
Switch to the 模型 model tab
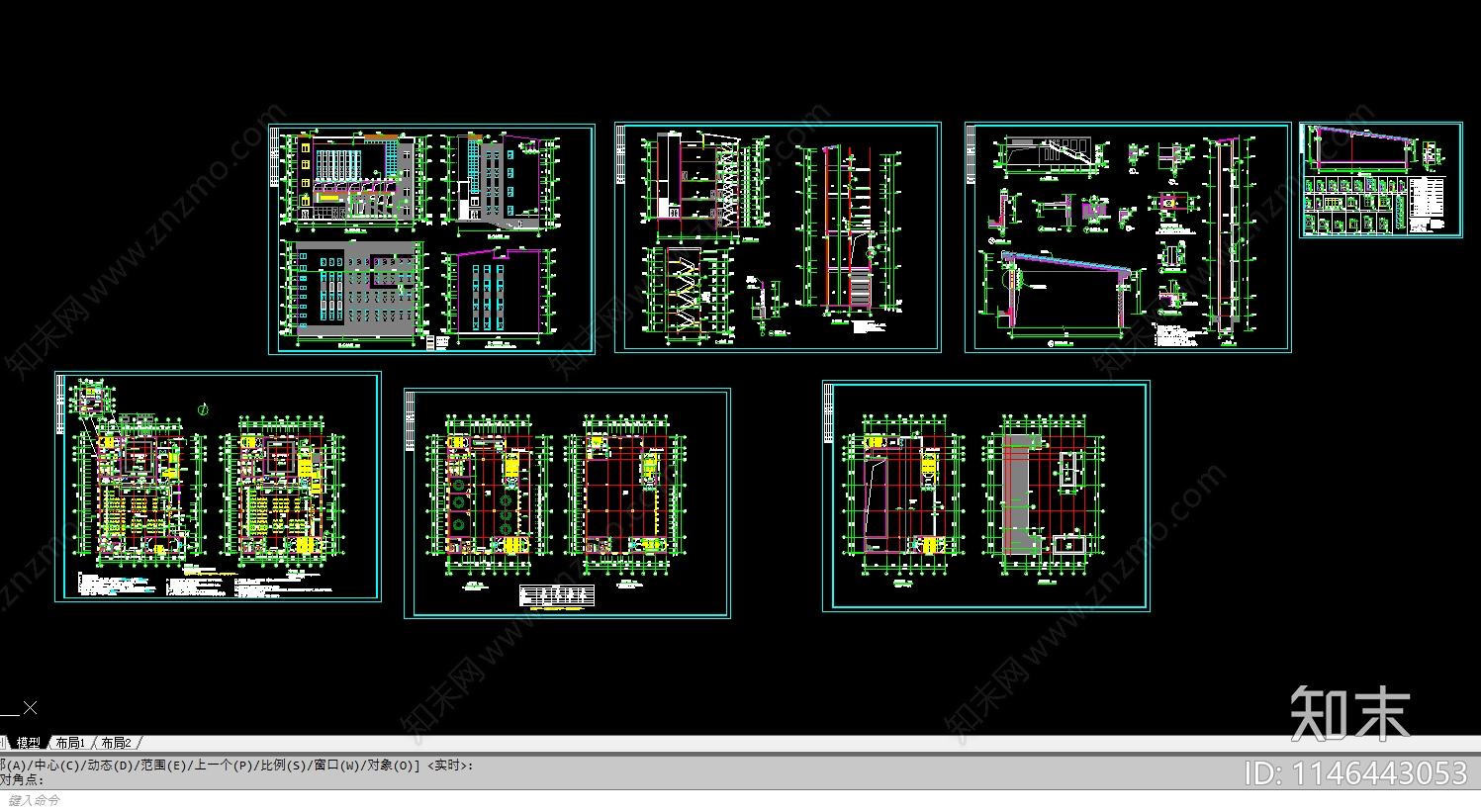pos(29,743)
